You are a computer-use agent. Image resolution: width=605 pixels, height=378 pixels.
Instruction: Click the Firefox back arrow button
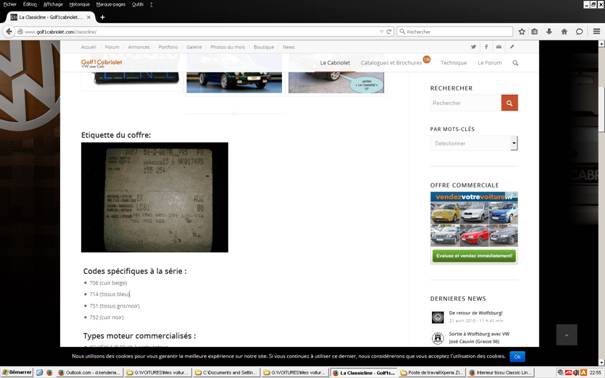(9, 32)
